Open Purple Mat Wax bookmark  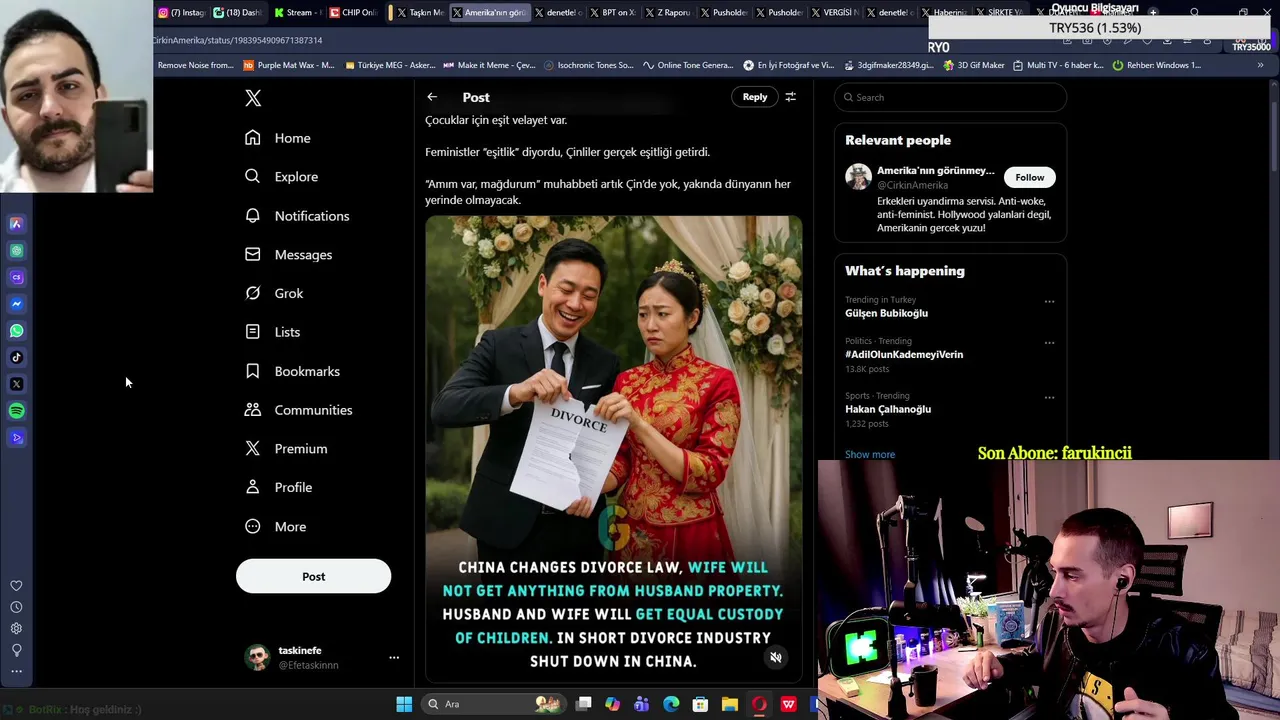point(289,65)
